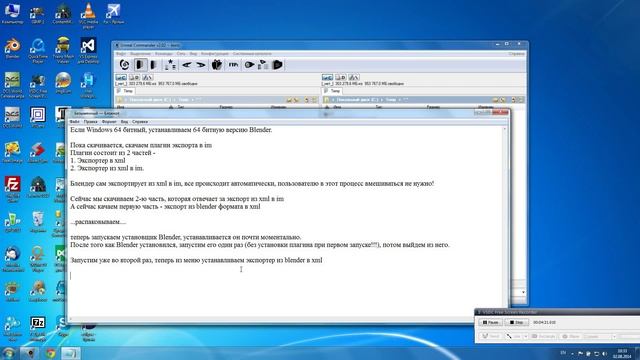Click the clock in system tray
Screen dimensions: 640x360
pos(623,353)
